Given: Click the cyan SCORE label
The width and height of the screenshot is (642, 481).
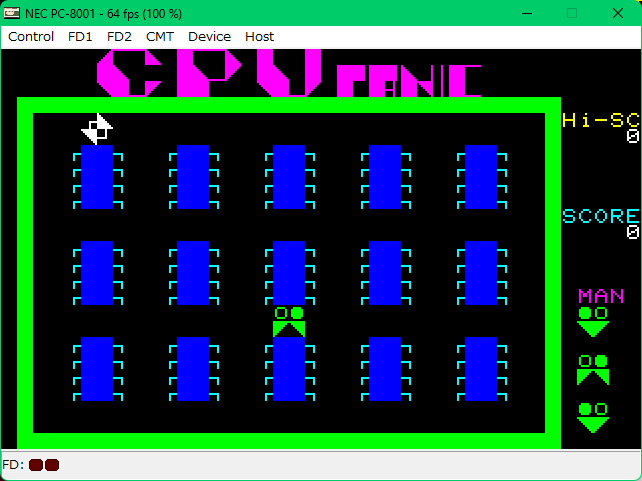Looking at the screenshot, I should [600, 216].
